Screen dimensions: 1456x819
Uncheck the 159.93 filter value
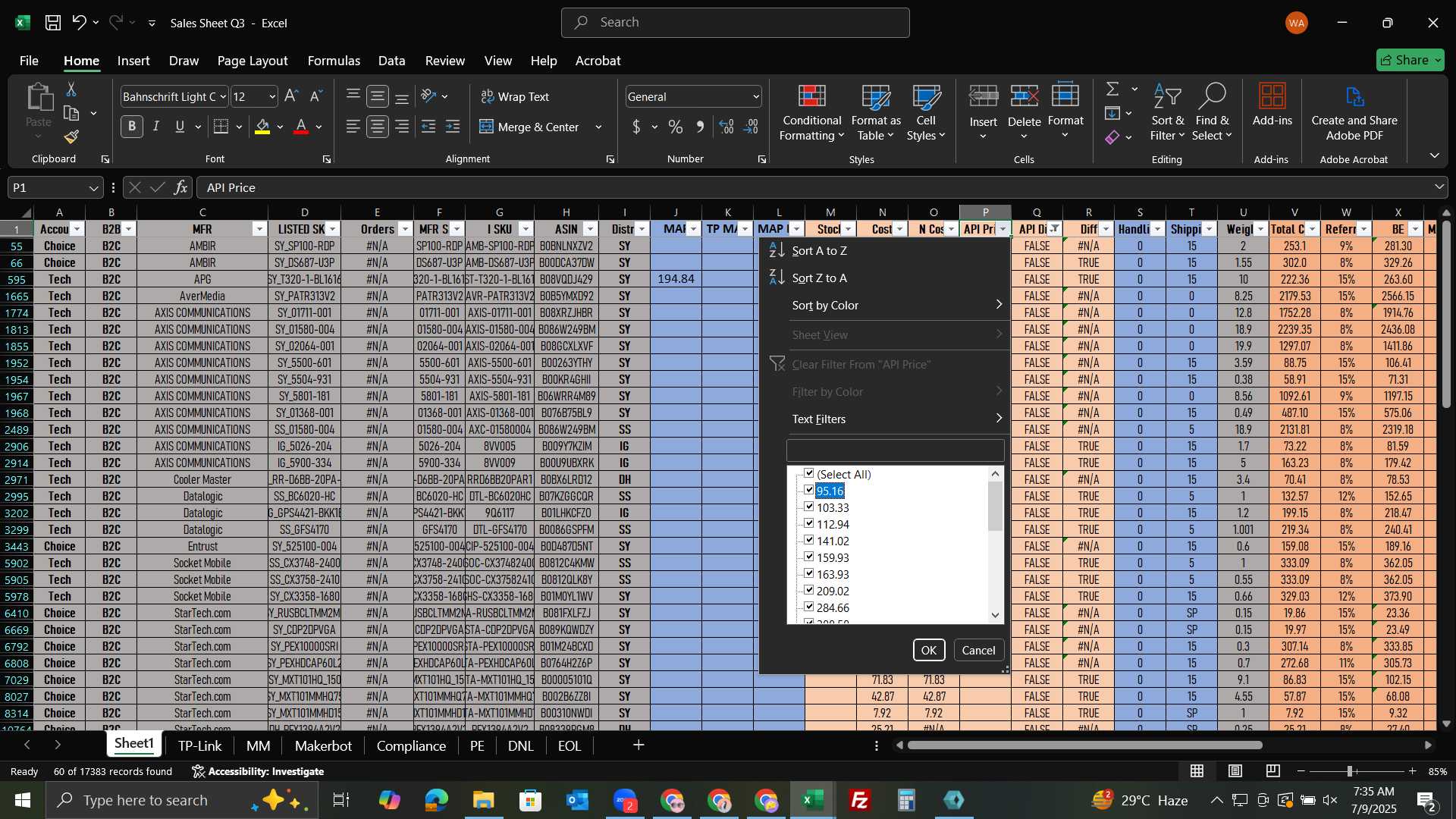[809, 557]
